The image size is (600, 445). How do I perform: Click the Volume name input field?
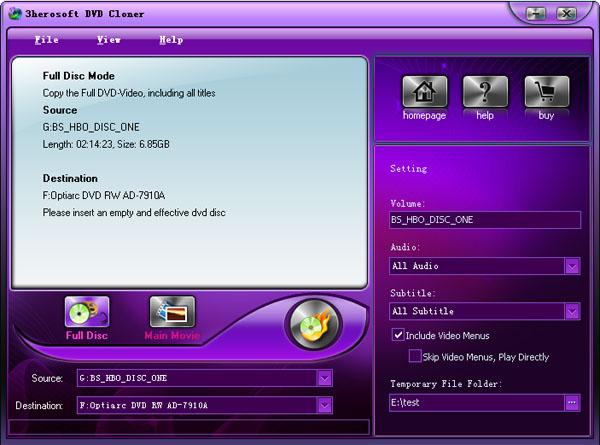485,220
